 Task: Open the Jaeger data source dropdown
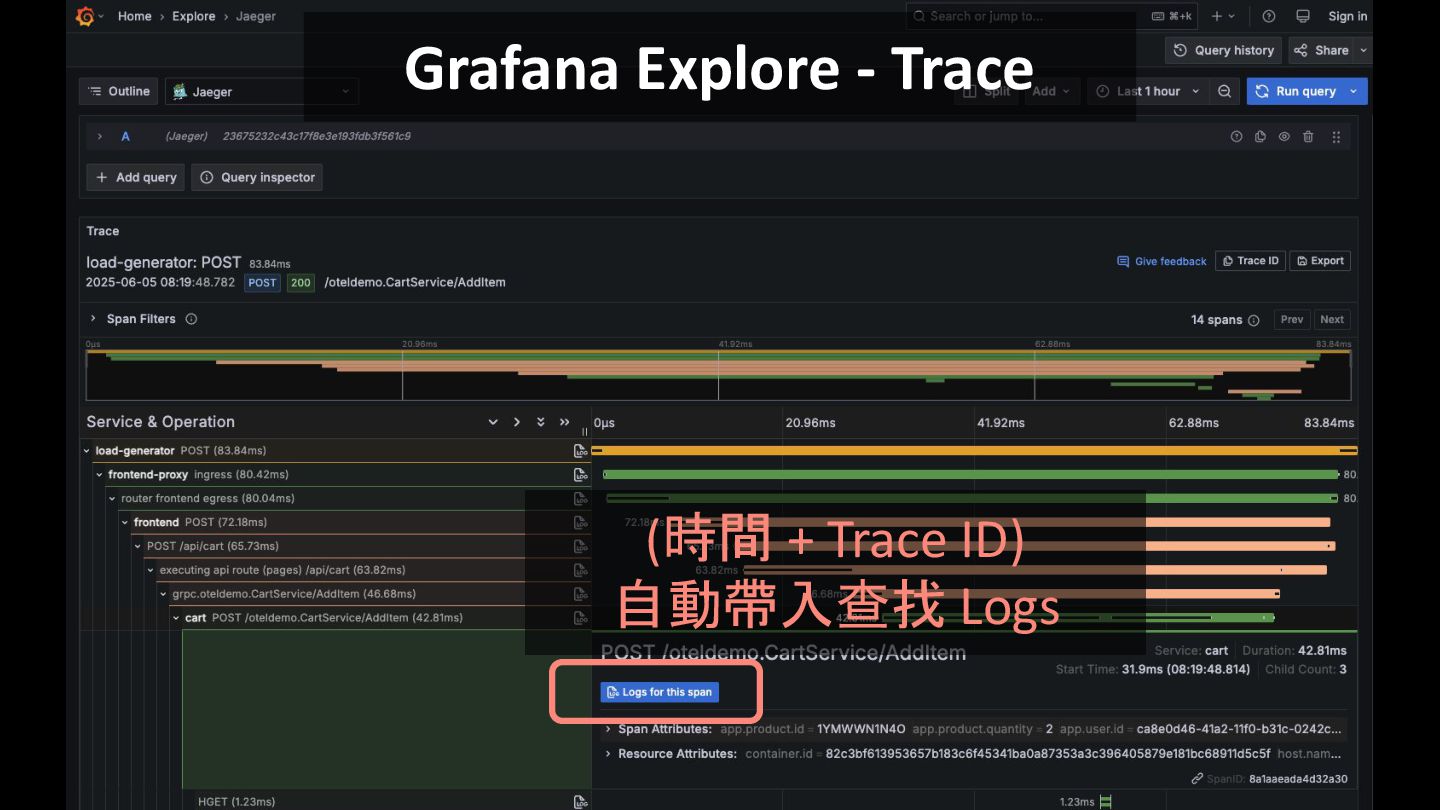262,91
